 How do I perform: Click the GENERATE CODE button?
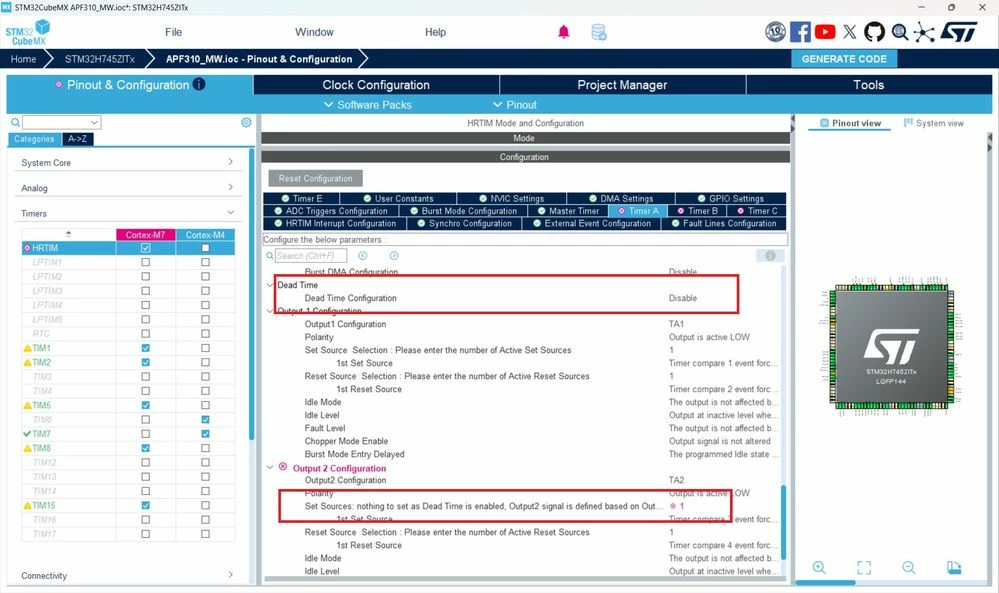pos(844,59)
